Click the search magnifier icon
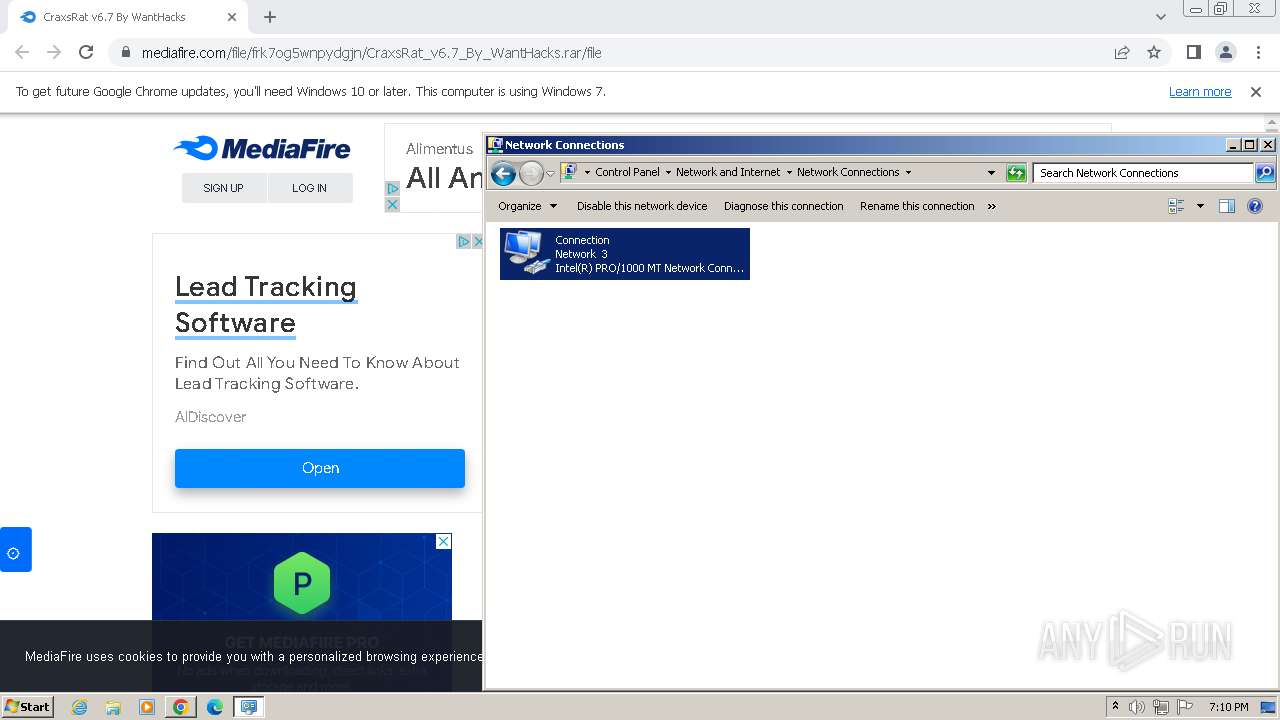This screenshot has height=720, width=1280. [x=1265, y=173]
